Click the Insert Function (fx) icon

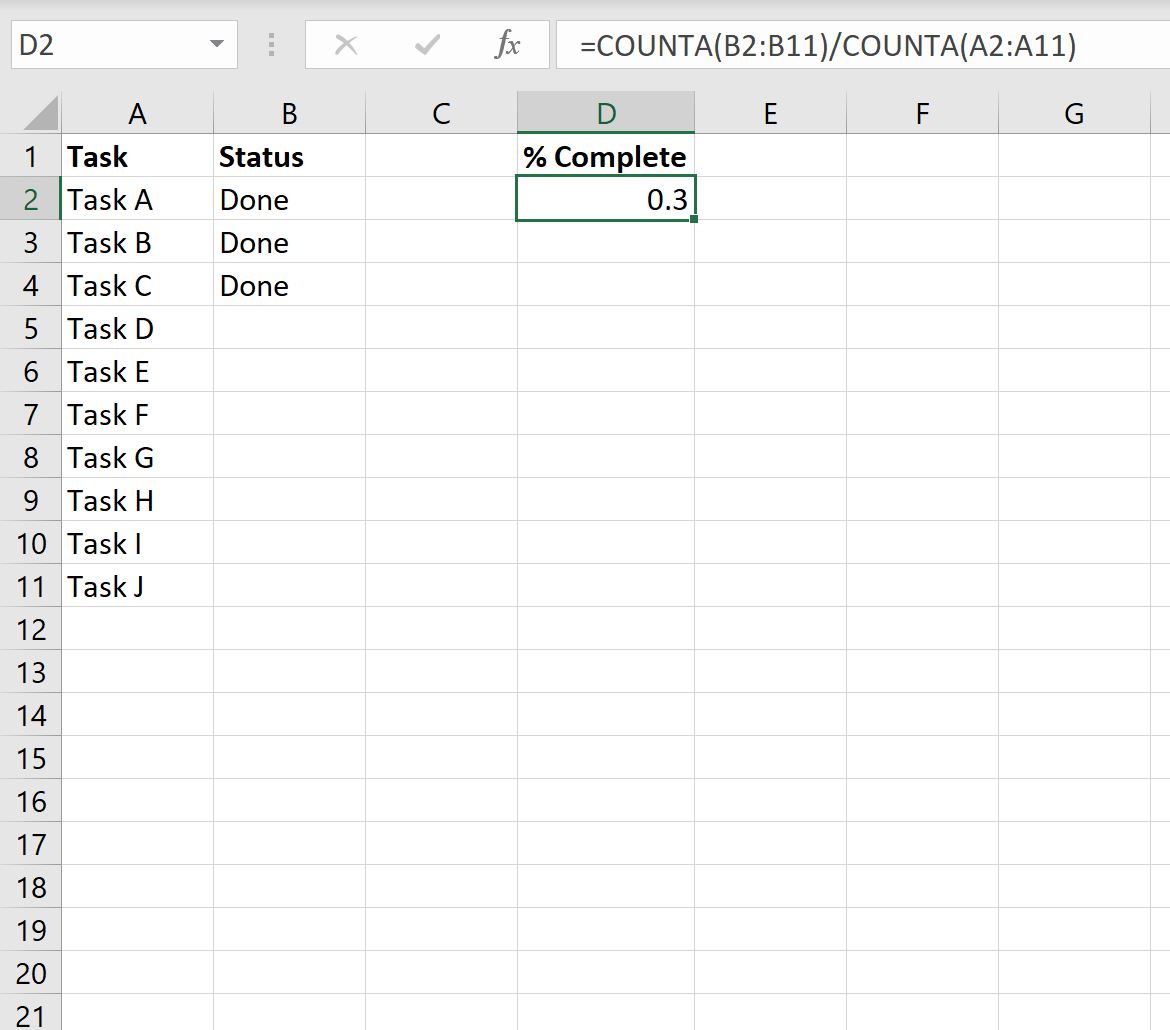coord(509,44)
